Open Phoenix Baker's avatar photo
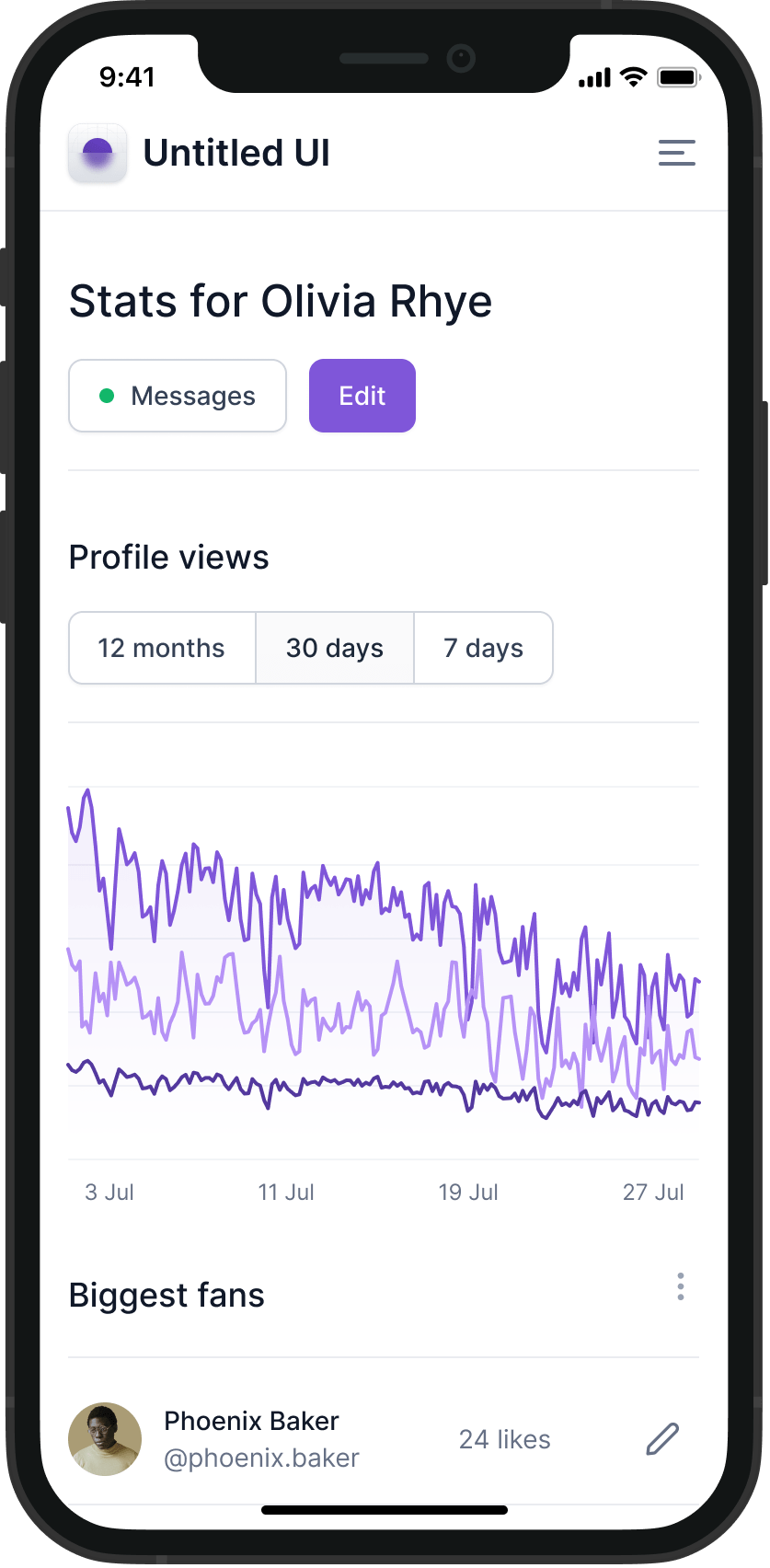This screenshot has width=770, height=1568. click(105, 1439)
